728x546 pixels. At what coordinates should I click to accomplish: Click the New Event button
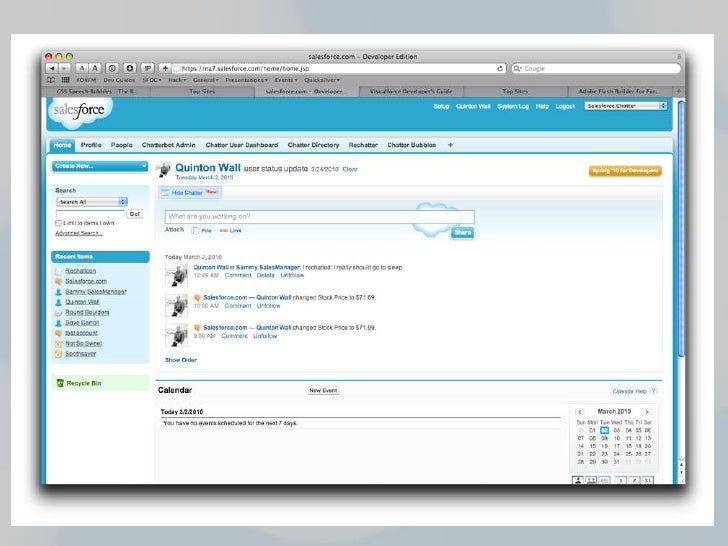(x=323, y=390)
